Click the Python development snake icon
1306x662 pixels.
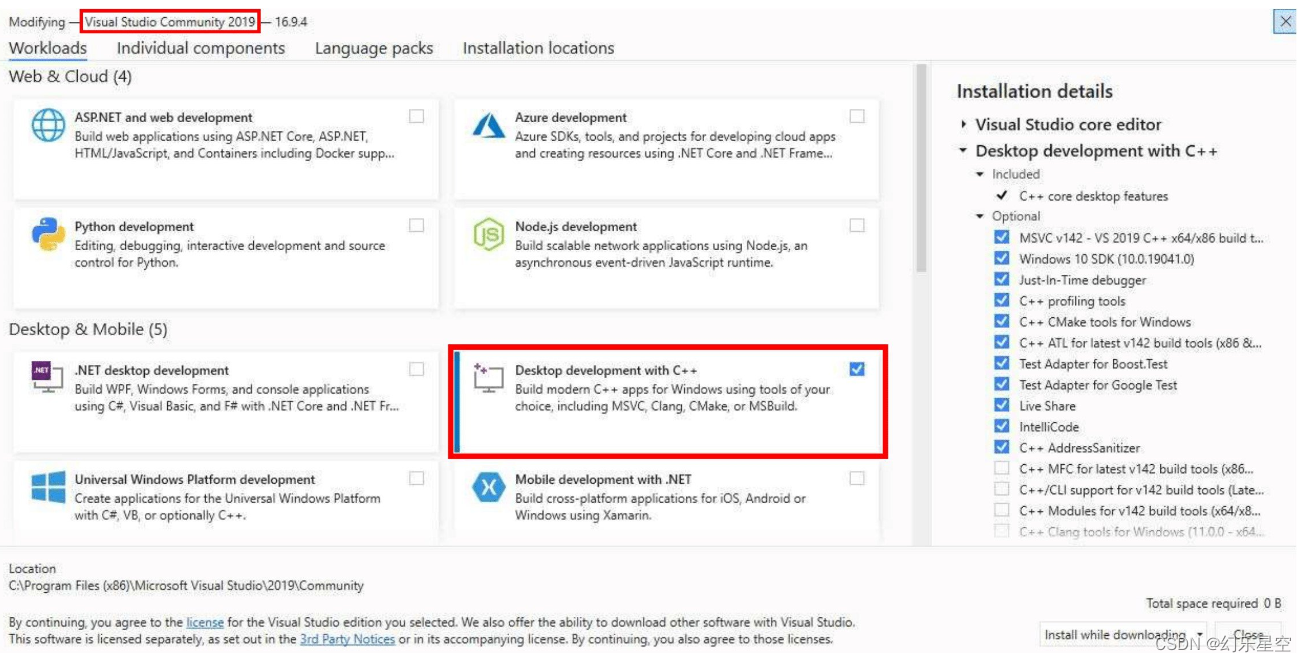tap(48, 236)
